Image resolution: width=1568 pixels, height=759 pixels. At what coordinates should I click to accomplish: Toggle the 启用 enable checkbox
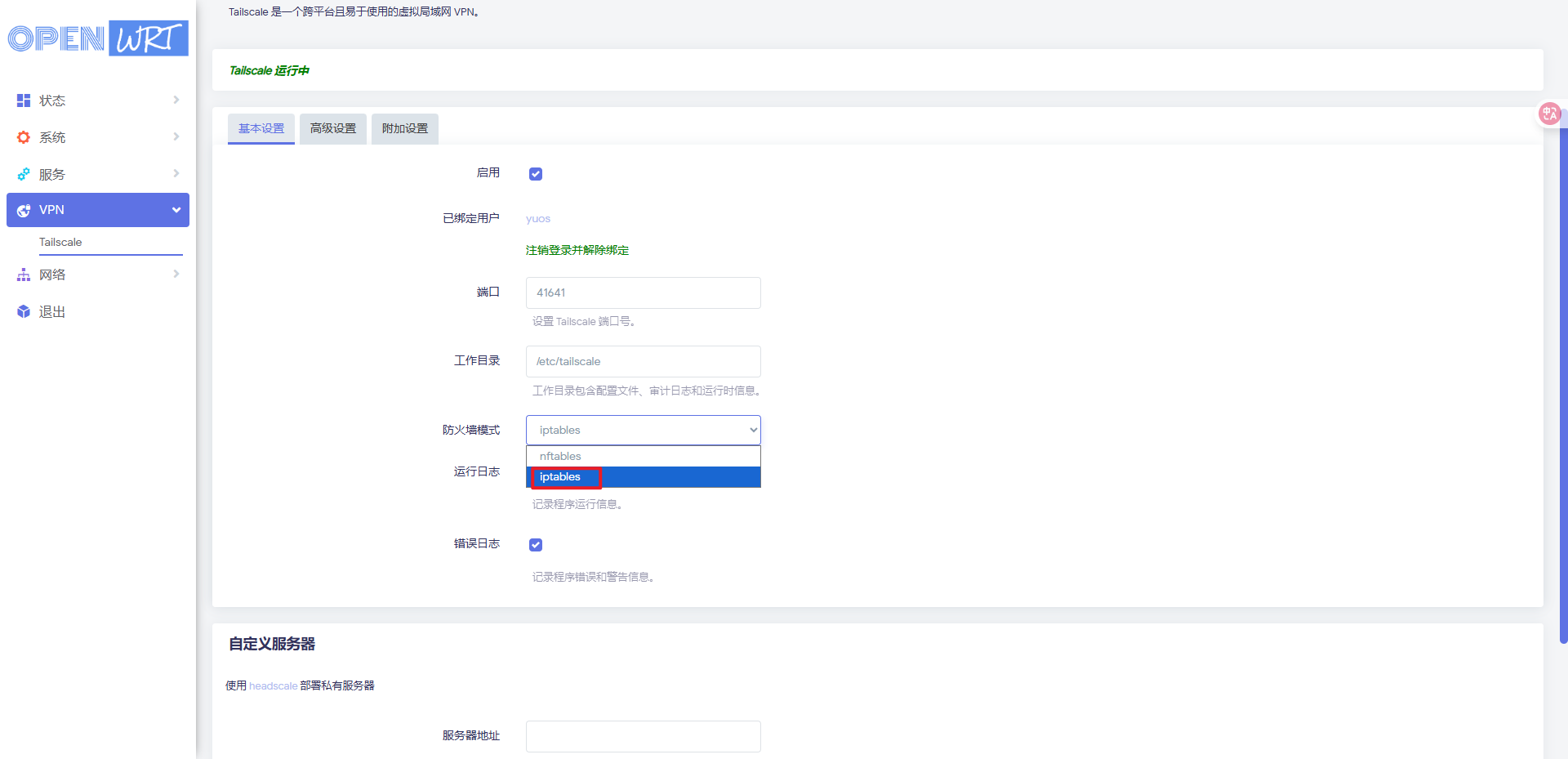click(536, 174)
